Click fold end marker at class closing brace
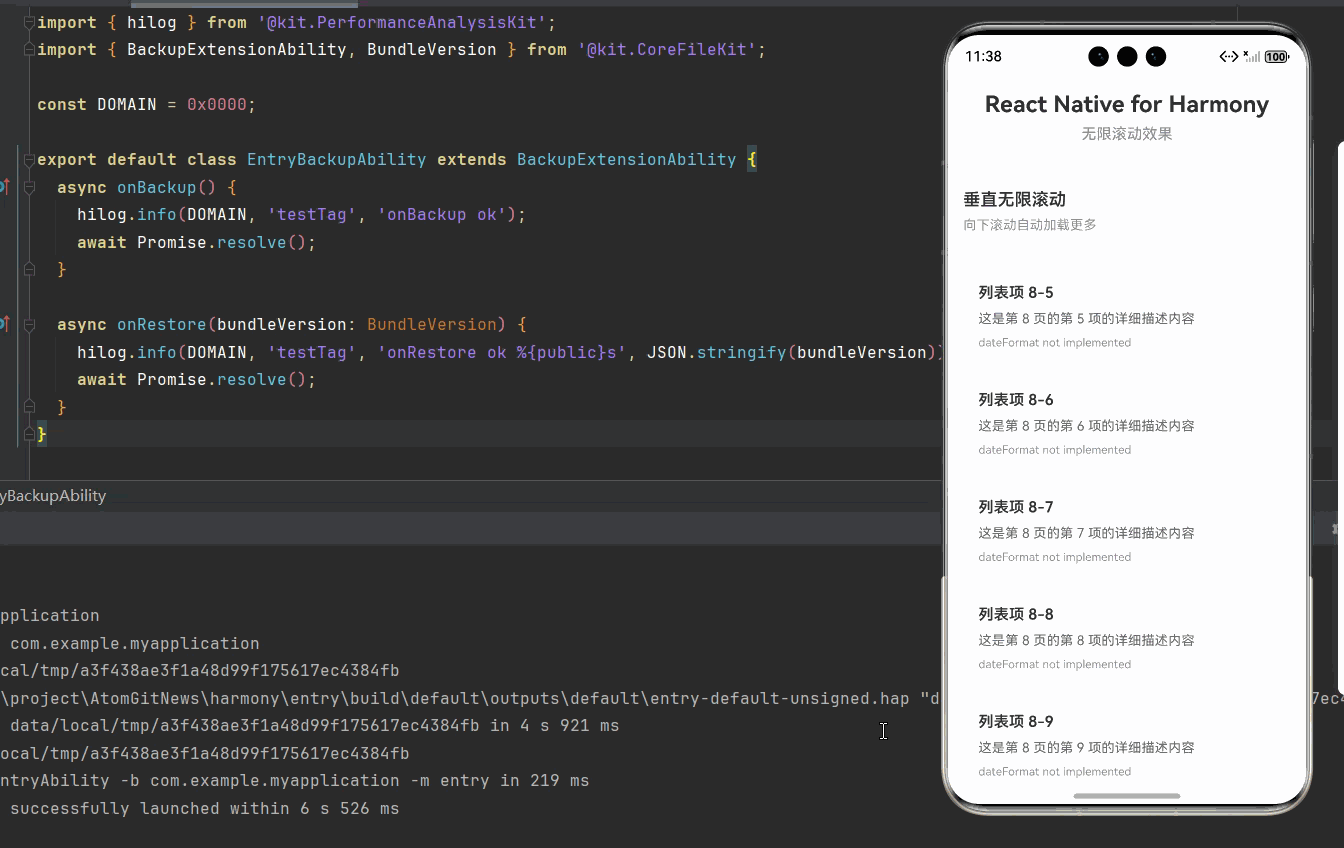 [29, 435]
